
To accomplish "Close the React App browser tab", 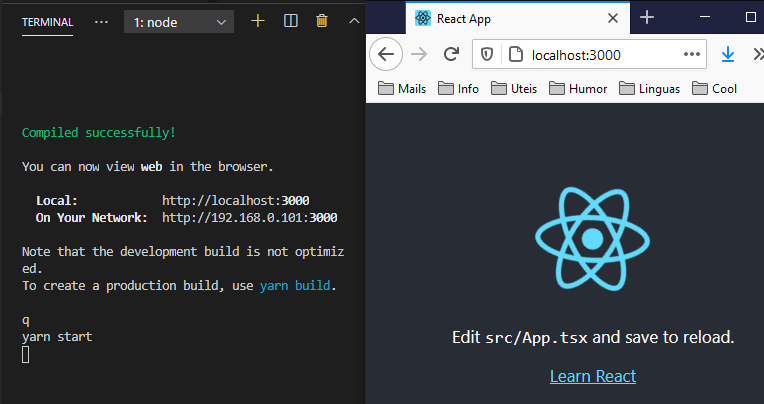I will (612, 19).
